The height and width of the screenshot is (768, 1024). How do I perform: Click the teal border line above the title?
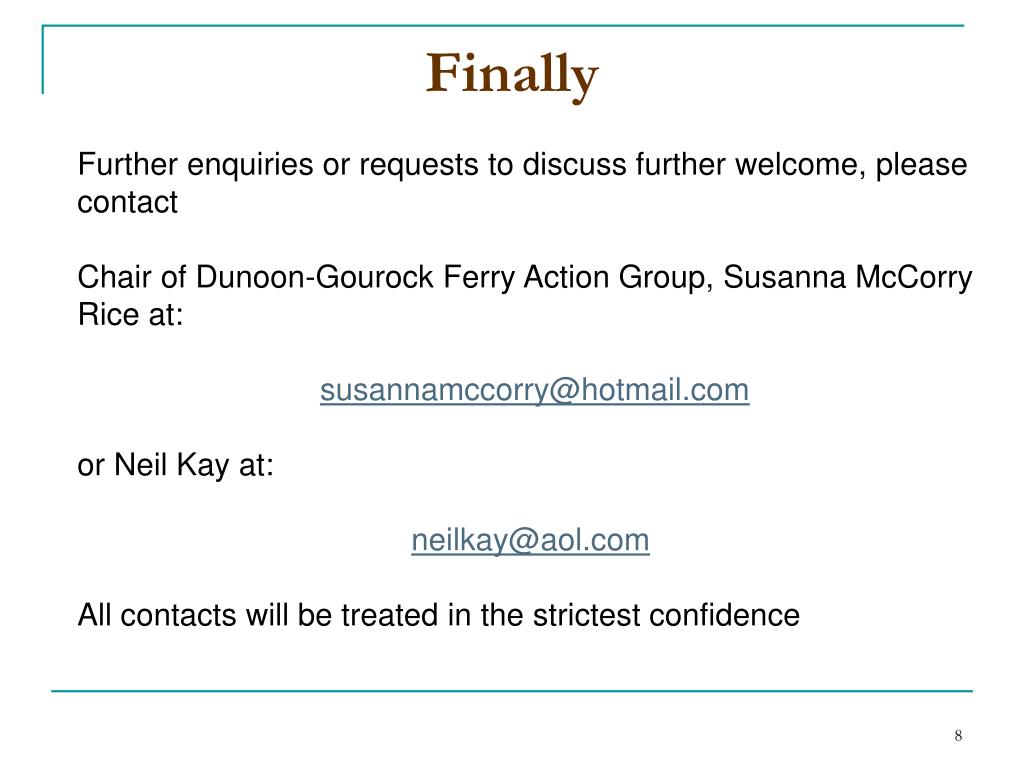pos(503,25)
